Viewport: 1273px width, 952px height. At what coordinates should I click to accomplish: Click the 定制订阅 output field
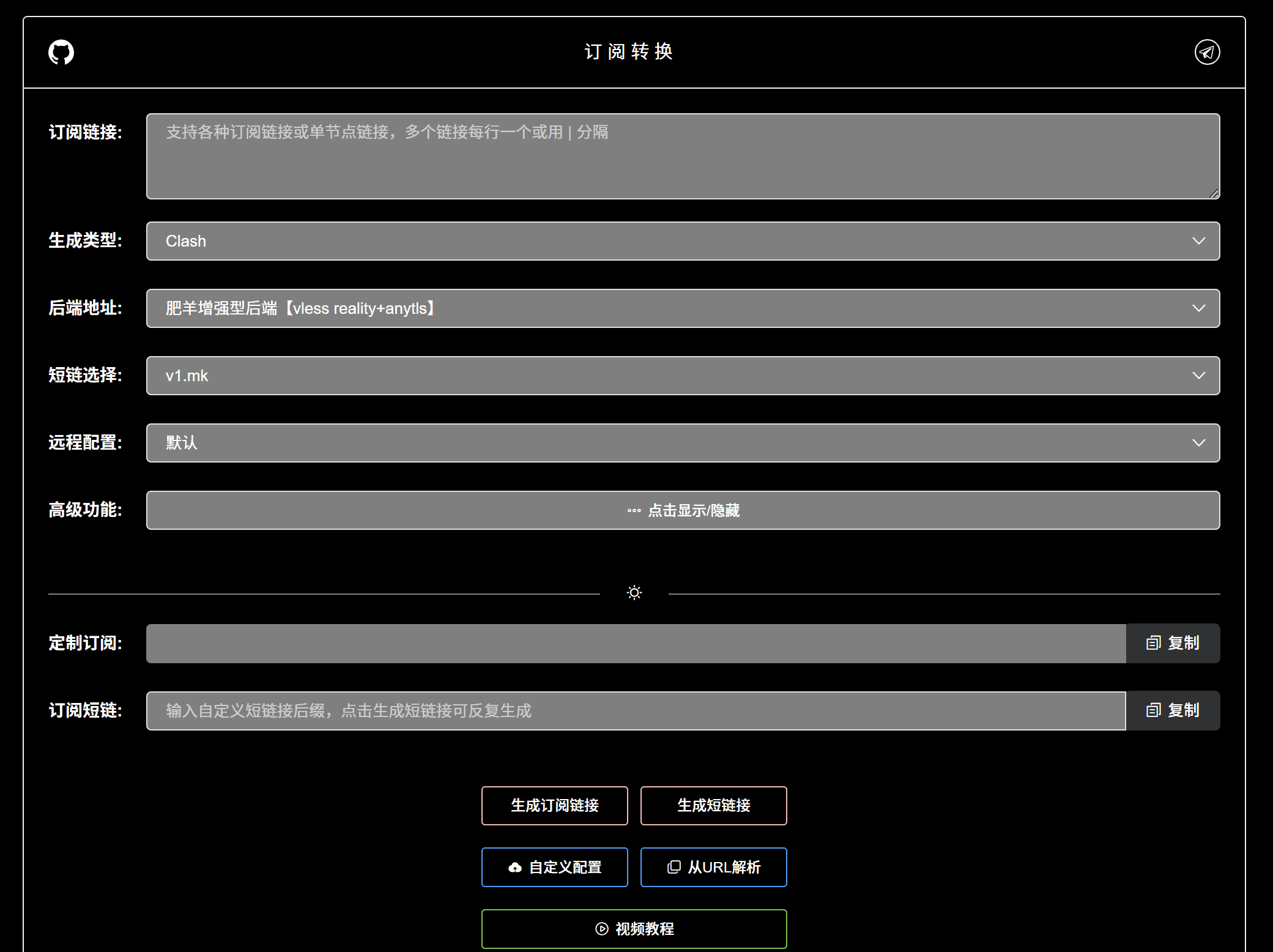click(x=636, y=644)
